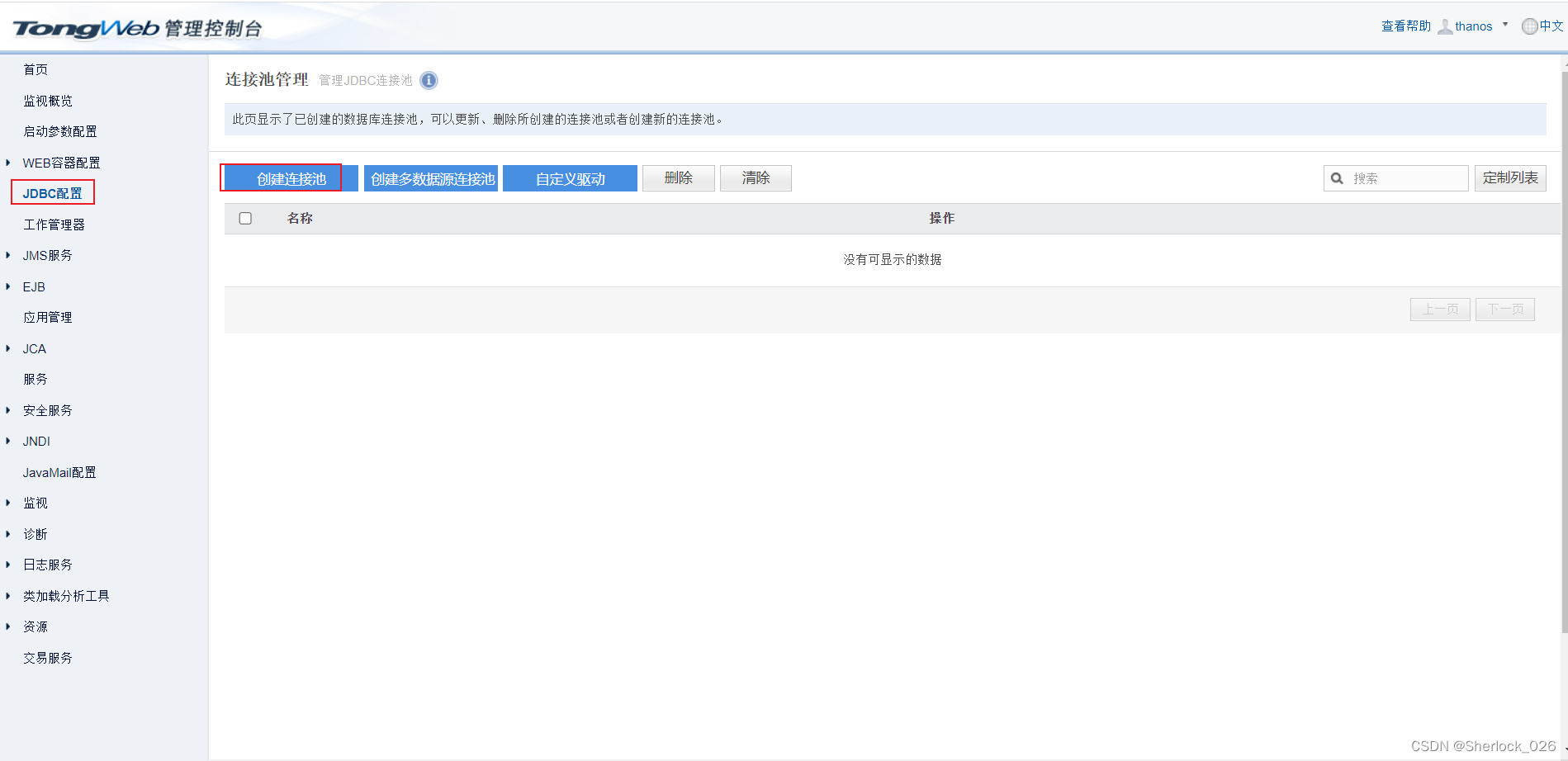Viewport: 1568px width, 761px height.
Task: Click inside the 搜索 input field
Action: (x=1404, y=177)
